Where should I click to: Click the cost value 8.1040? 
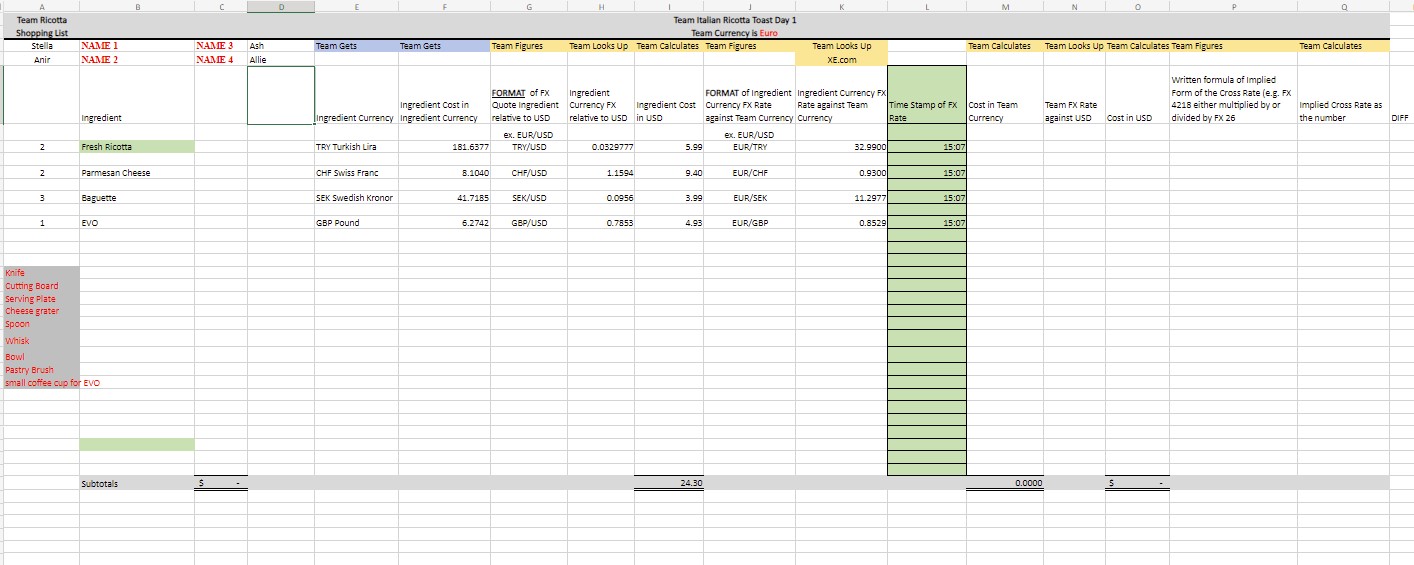(444, 172)
